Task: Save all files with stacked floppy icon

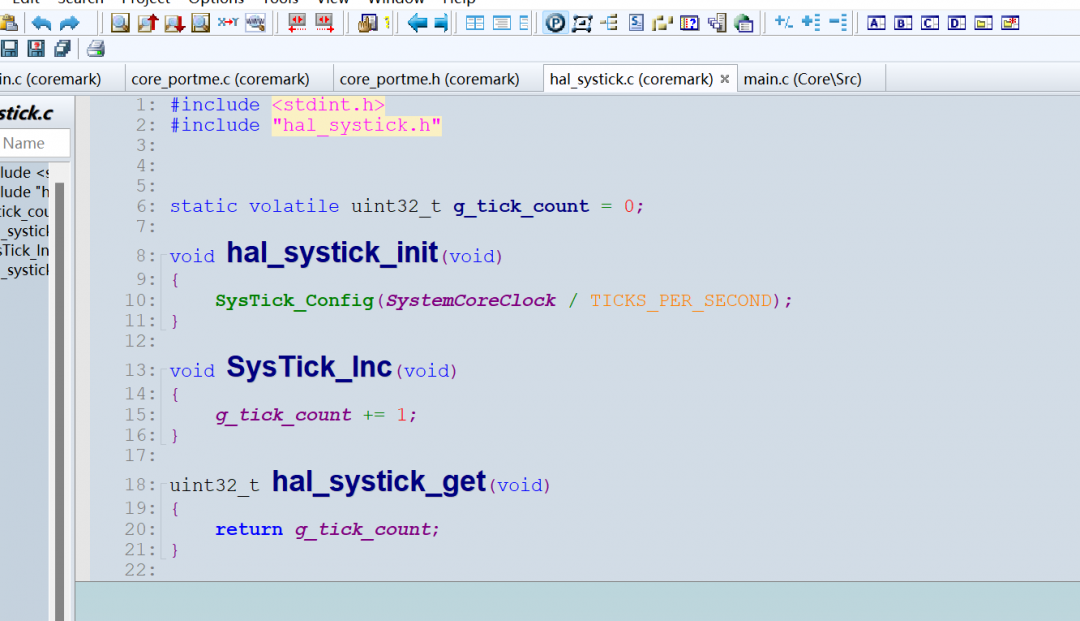Action: pyautogui.click(x=63, y=49)
